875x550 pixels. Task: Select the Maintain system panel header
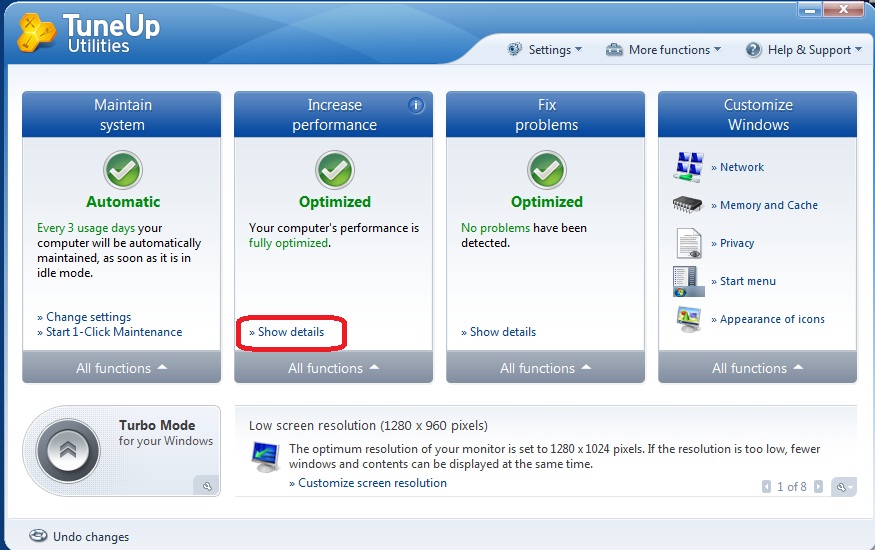click(x=122, y=114)
